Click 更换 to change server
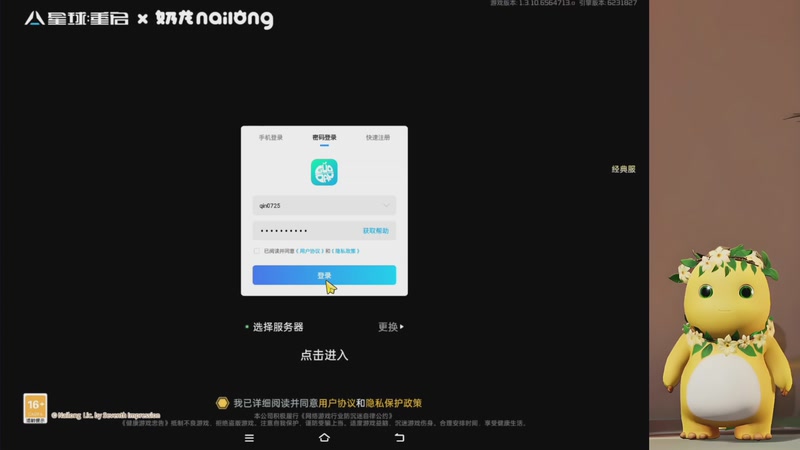This screenshot has width=800, height=450. tap(391, 327)
